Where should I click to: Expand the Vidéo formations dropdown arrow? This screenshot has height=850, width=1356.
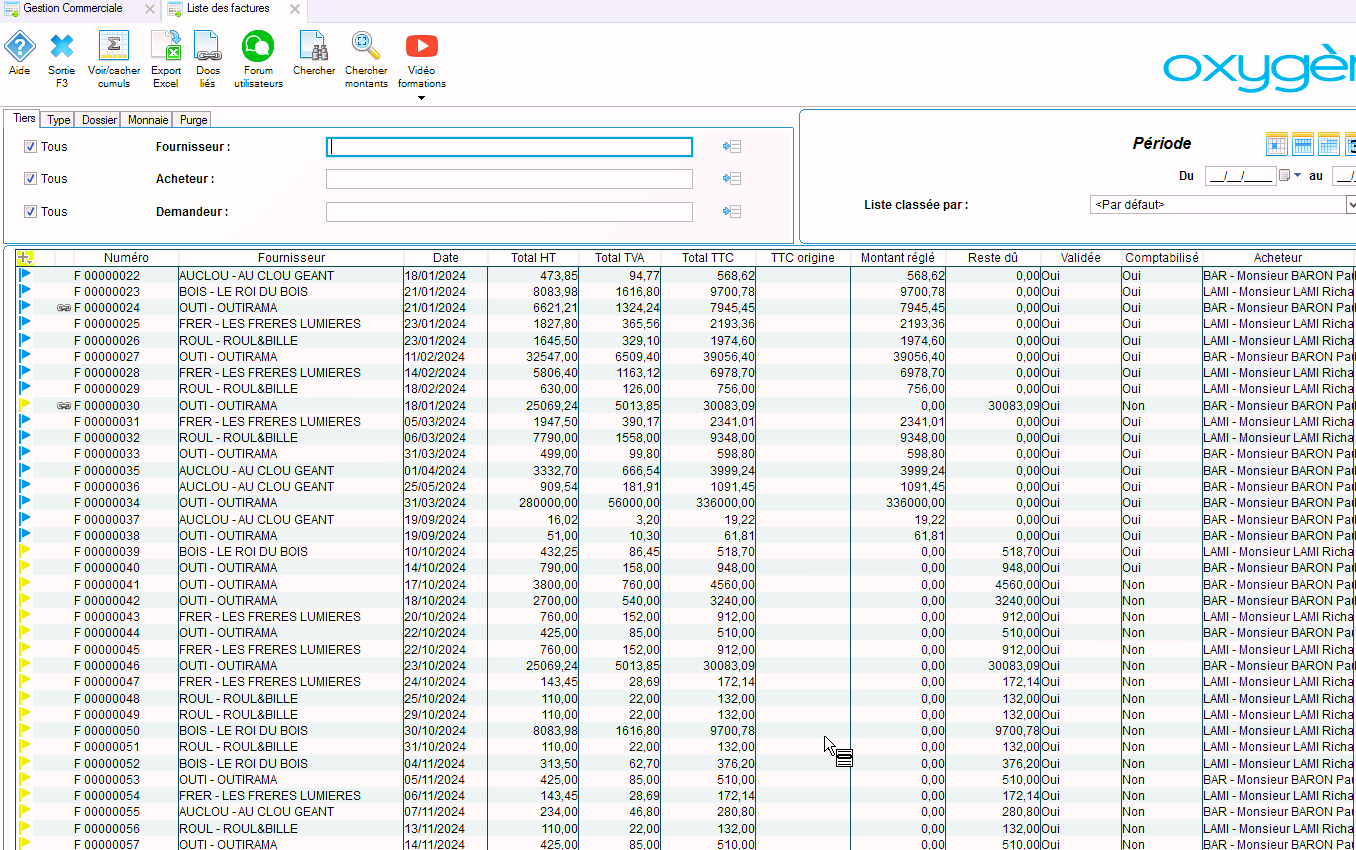[x=421, y=98]
